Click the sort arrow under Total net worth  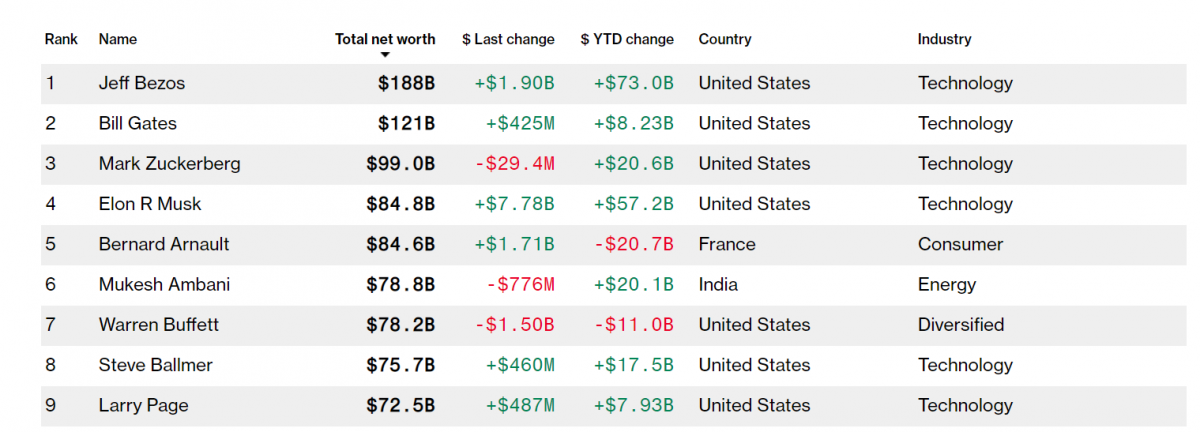[385, 55]
